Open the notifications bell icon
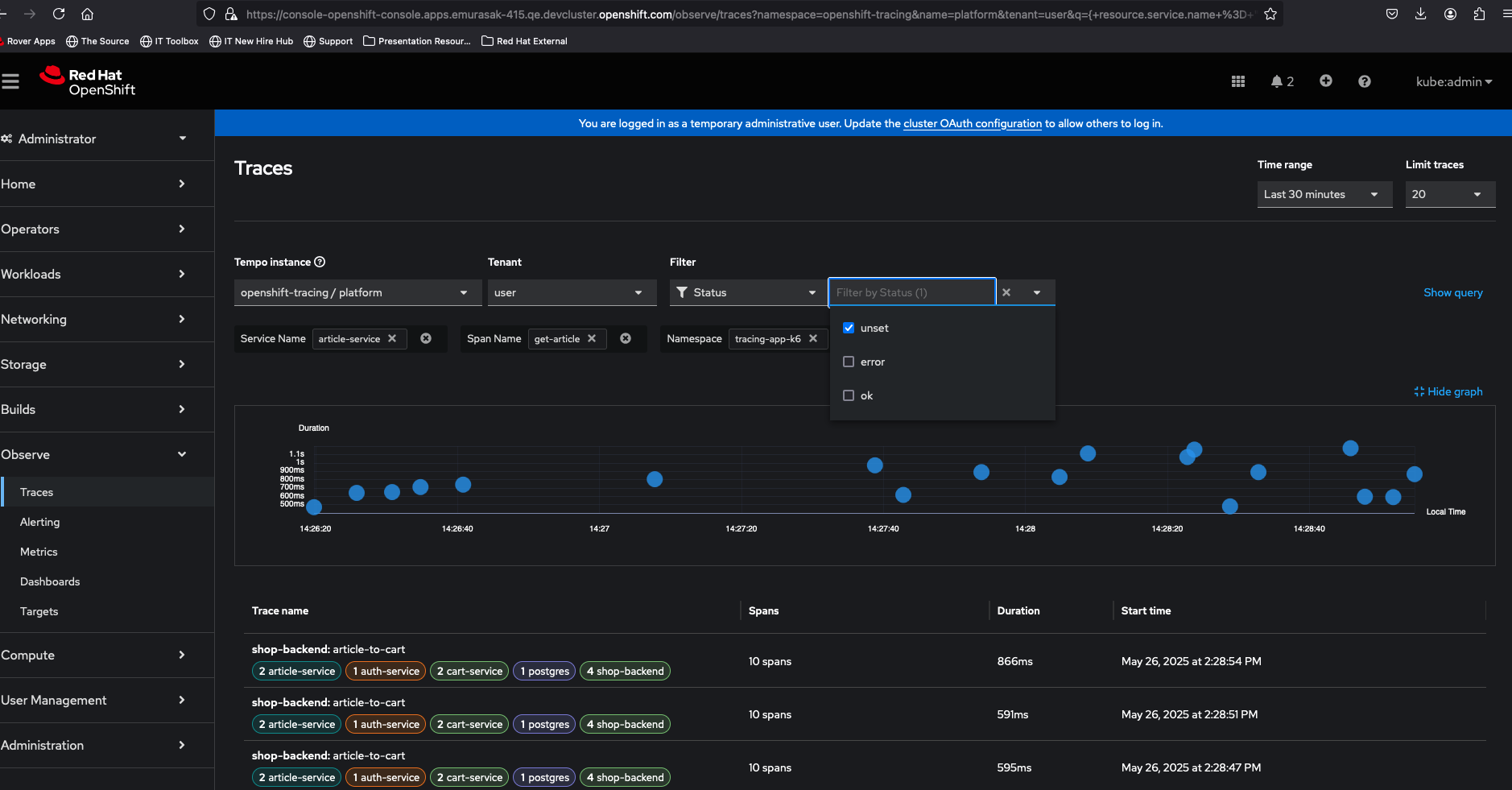The width and height of the screenshot is (1512, 790). [1277, 81]
